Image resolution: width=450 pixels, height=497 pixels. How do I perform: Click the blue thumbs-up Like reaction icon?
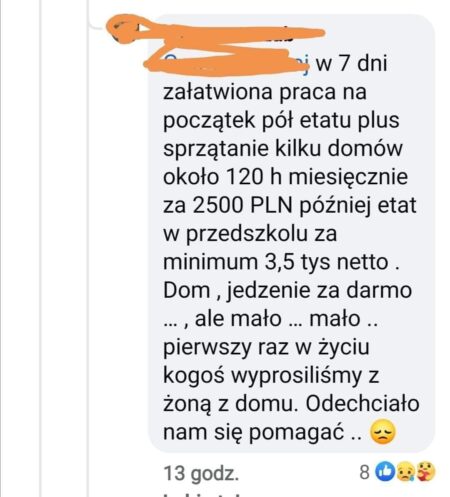[x=385, y=472]
